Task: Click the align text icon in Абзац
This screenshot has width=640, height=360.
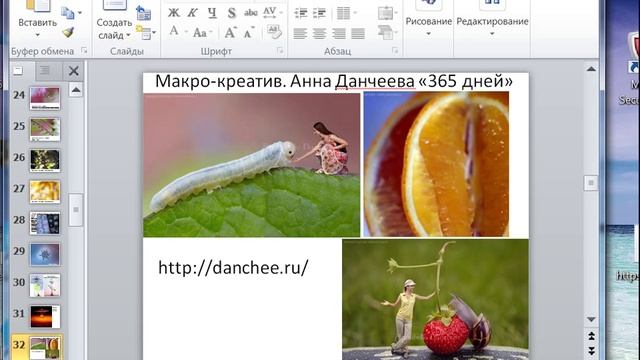Action: click(385, 13)
